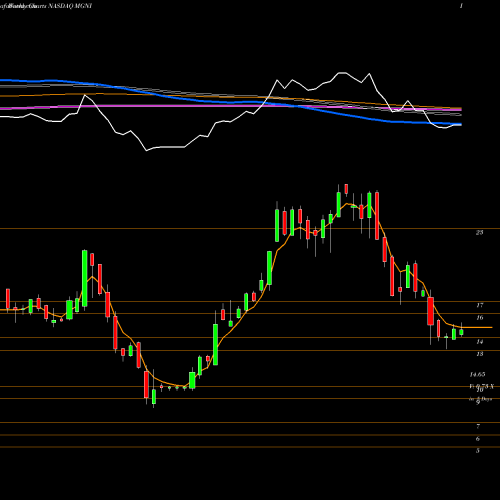This screenshot has height=500, width=500.
Task: Select the 16 price level label
Action: pyautogui.click(x=480, y=318)
